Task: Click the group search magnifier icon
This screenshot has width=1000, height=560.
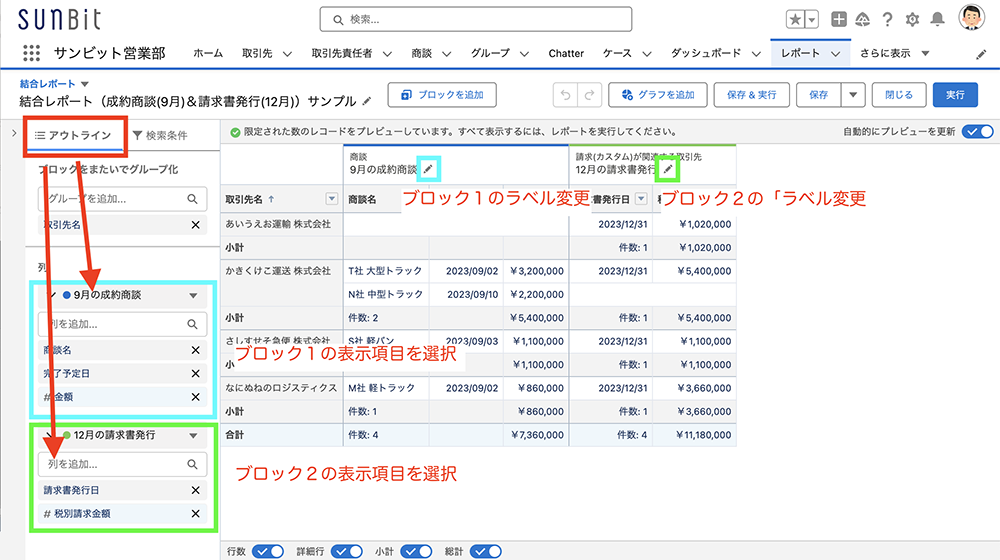Action: pyautogui.click(x=193, y=199)
